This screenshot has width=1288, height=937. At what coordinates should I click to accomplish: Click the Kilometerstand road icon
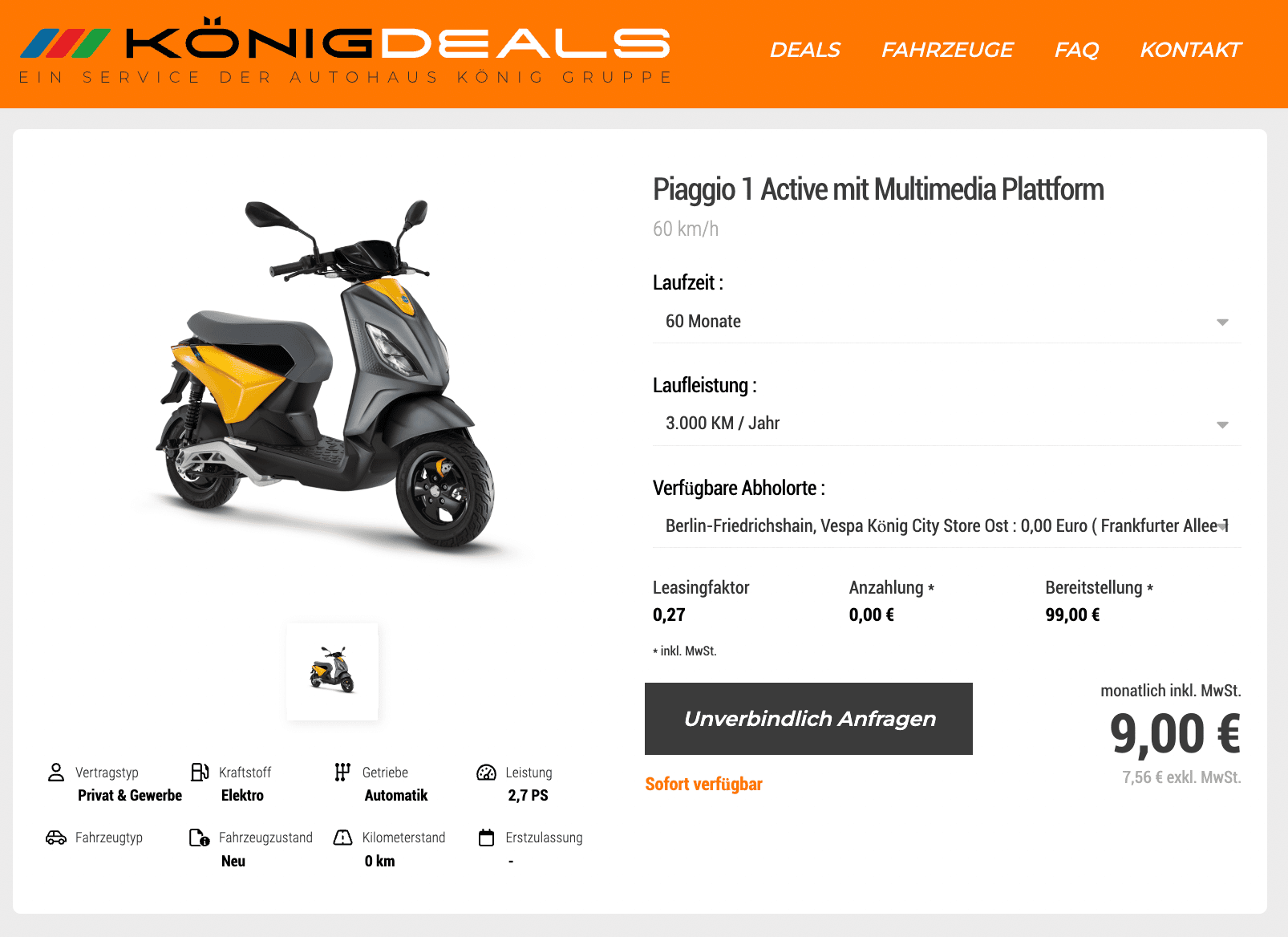coord(342,838)
